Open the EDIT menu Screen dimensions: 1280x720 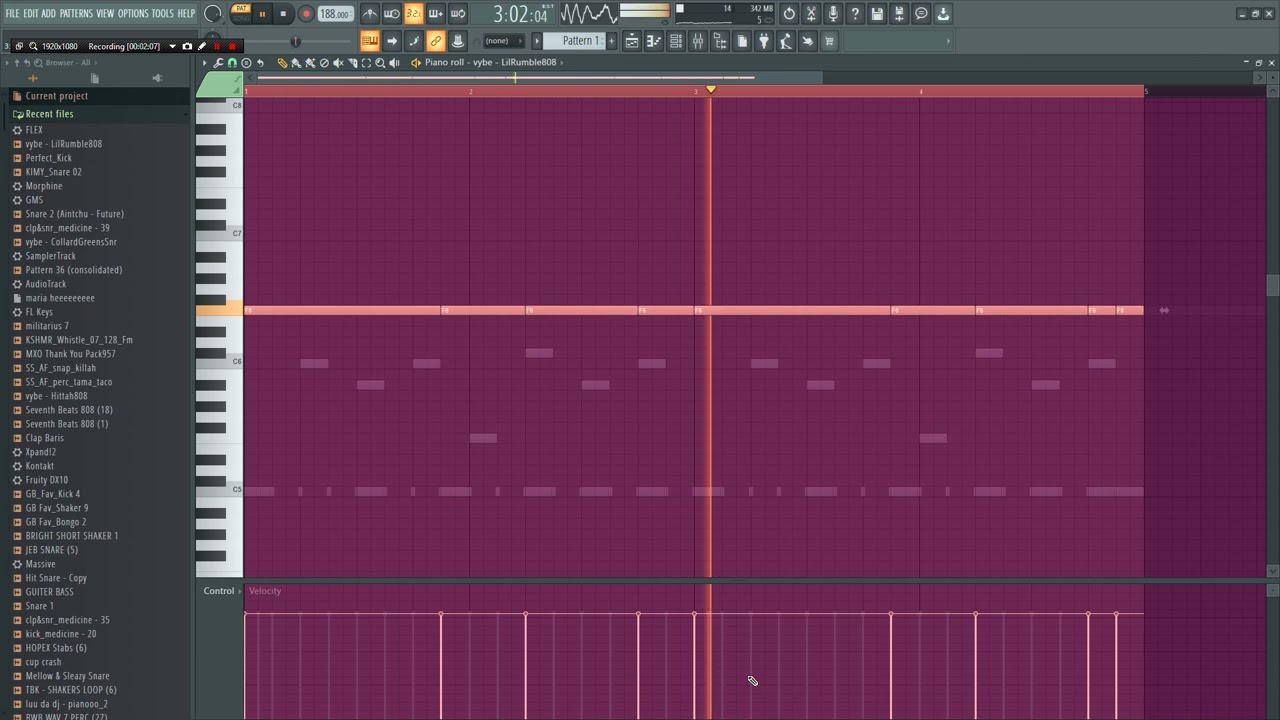pyautogui.click(x=31, y=13)
